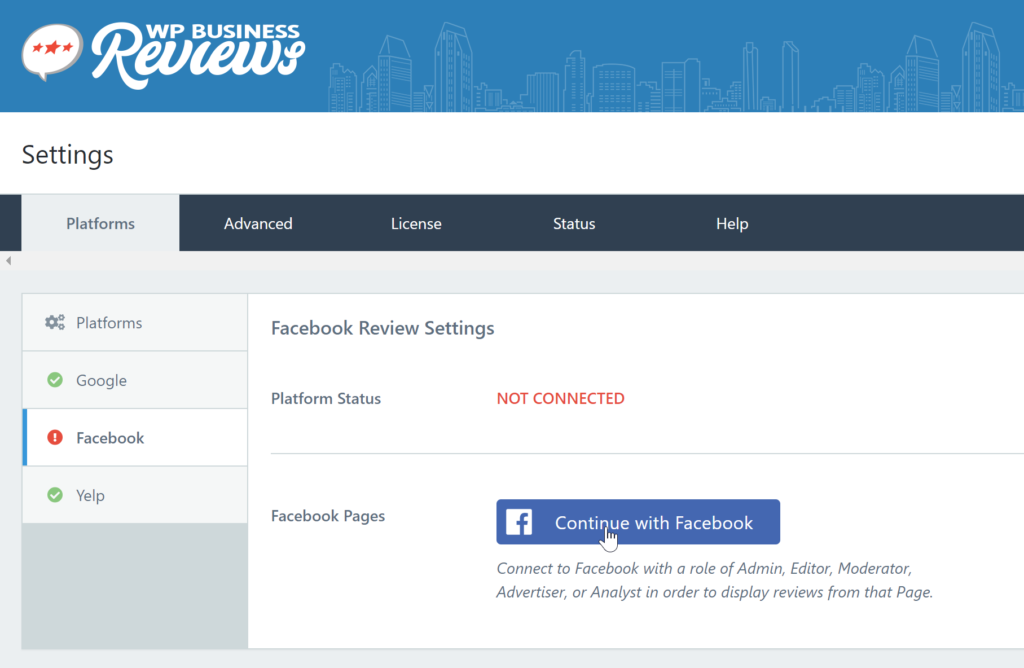
Task: Click the Facebook f logo on the button
Action: (519, 522)
